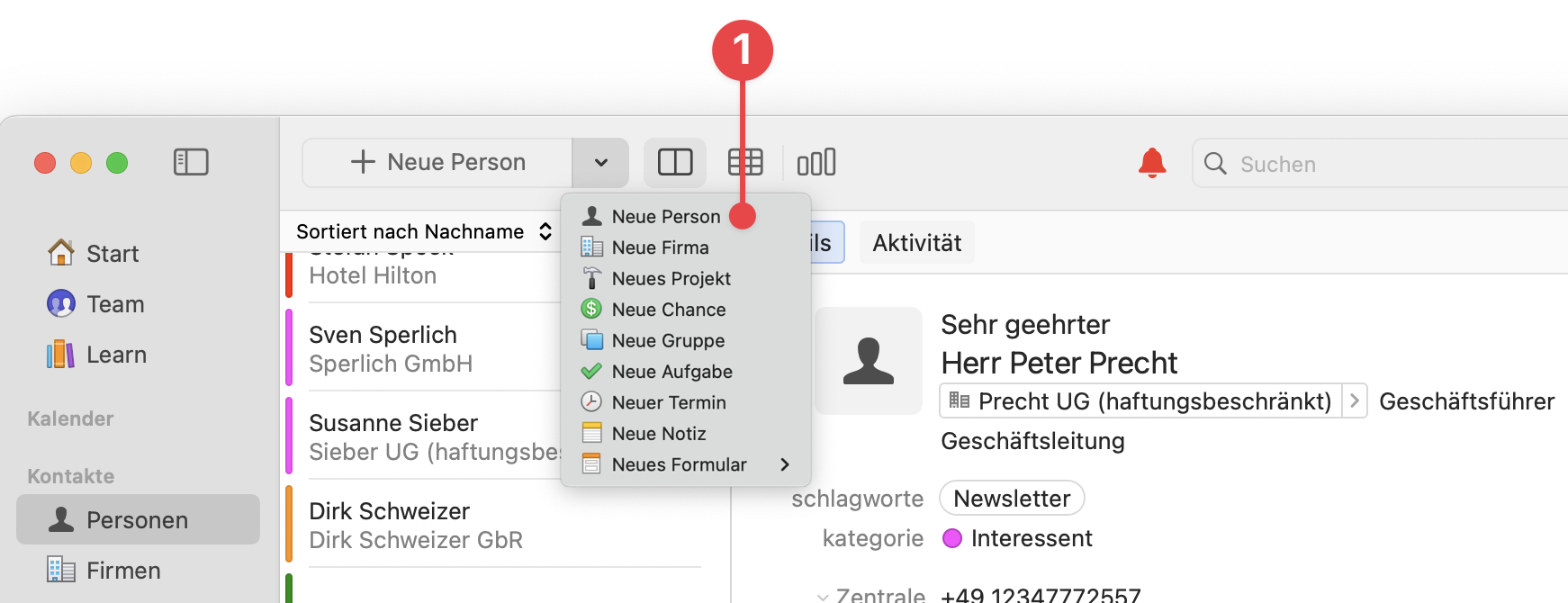Open the Learn section in sidebar
Image resolution: width=1568 pixels, height=603 pixels.
point(139,355)
